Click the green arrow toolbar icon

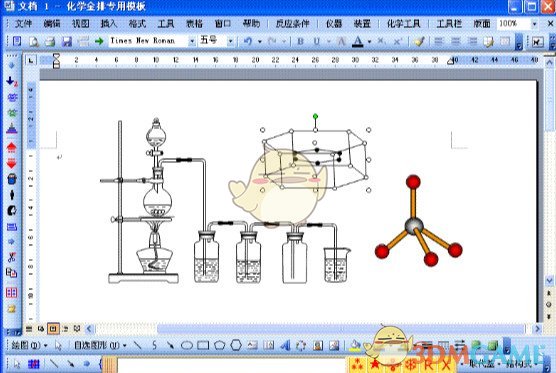coord(99,41)
